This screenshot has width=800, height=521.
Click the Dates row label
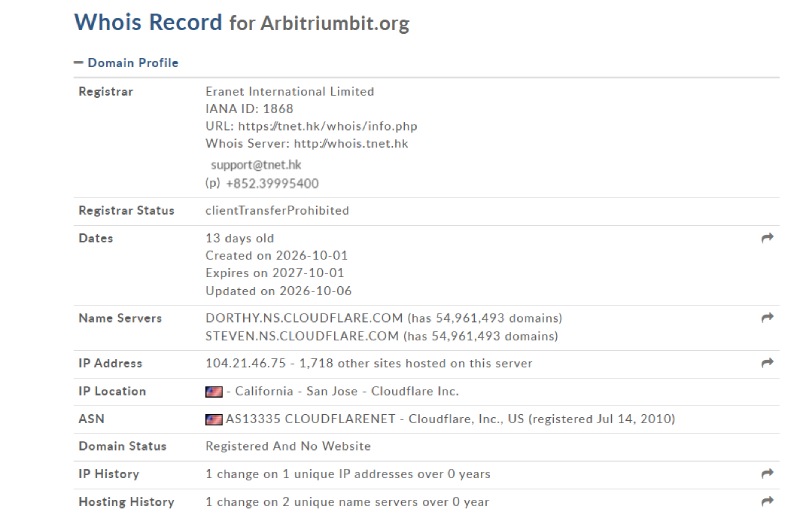(96, 238)
